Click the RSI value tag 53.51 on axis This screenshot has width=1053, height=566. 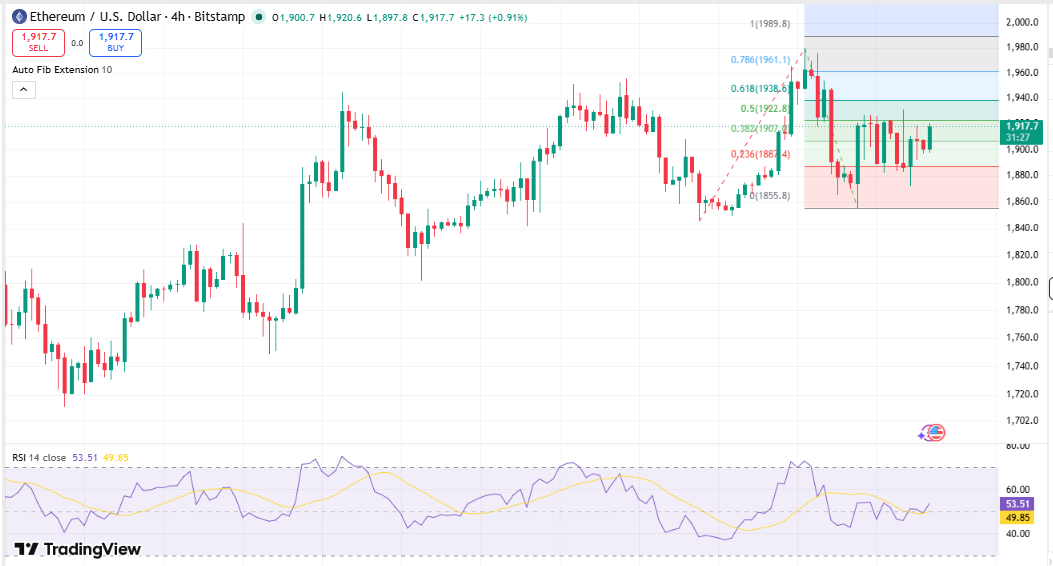tap(1017, 504)
